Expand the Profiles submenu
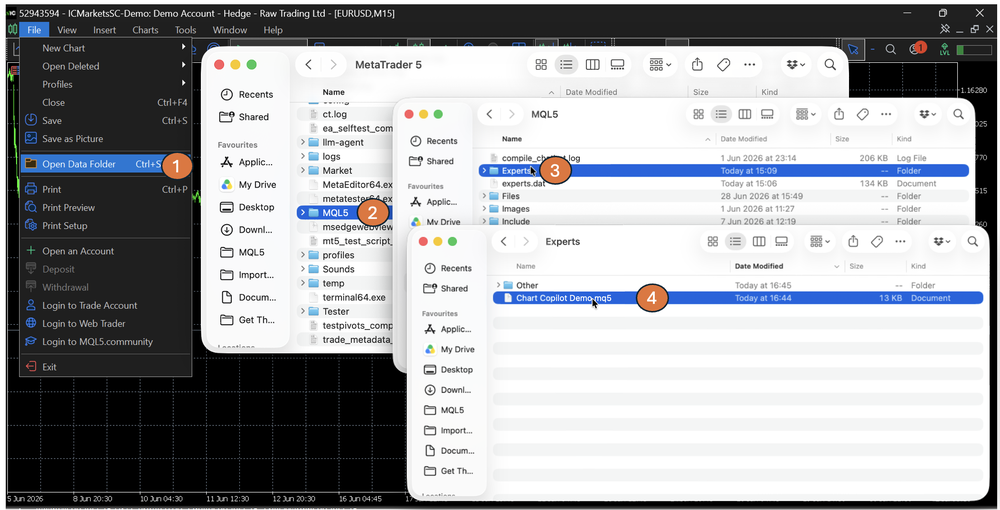Viewport: 1000px width, 510px height. [x=106, y=84]
